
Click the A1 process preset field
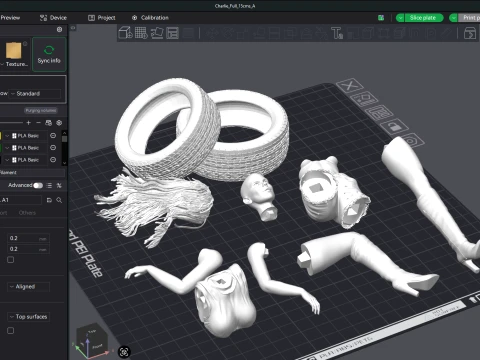pyautogui.click(x=21, y=200)
